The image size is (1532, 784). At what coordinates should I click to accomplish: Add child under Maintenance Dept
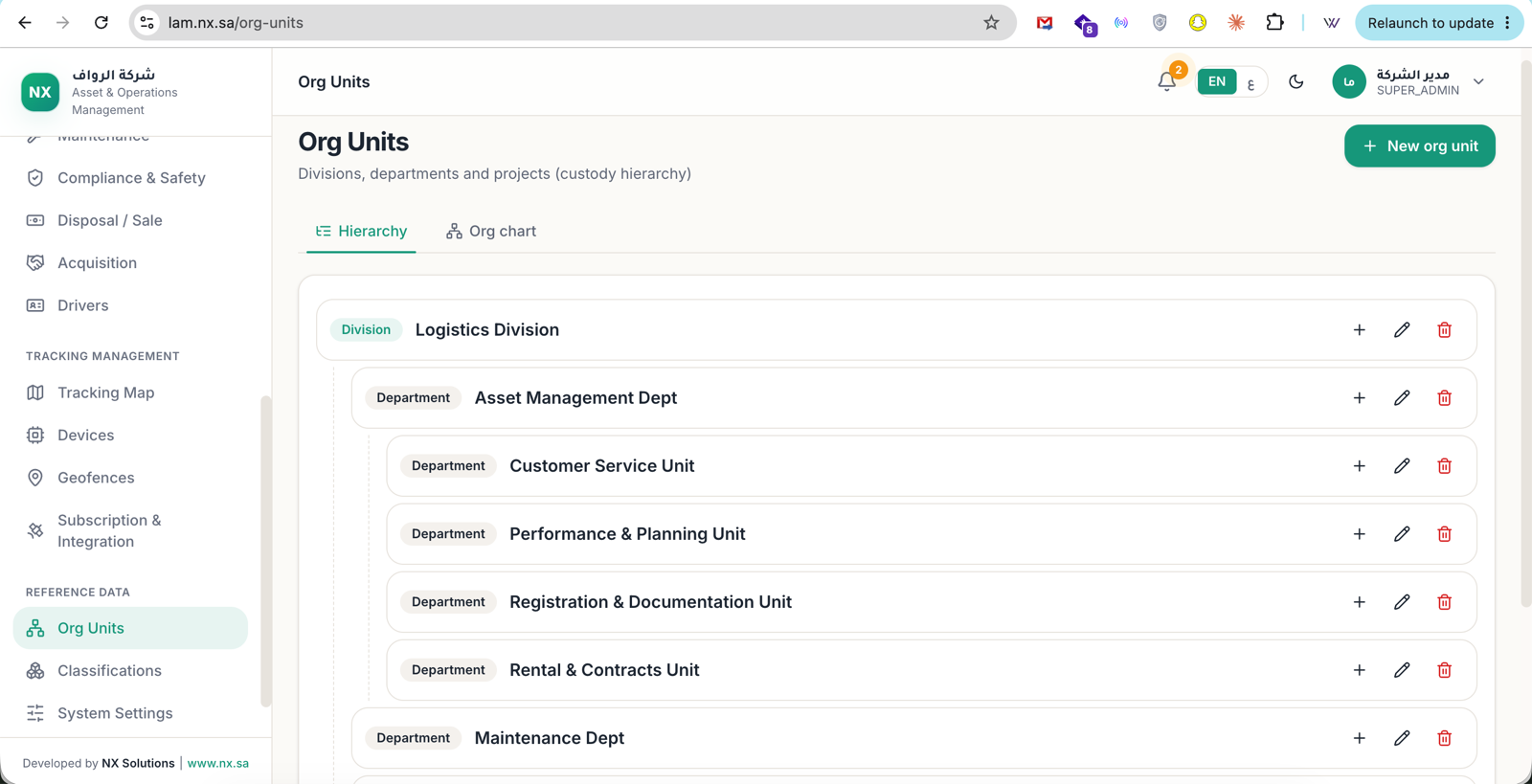[1359, 738]
